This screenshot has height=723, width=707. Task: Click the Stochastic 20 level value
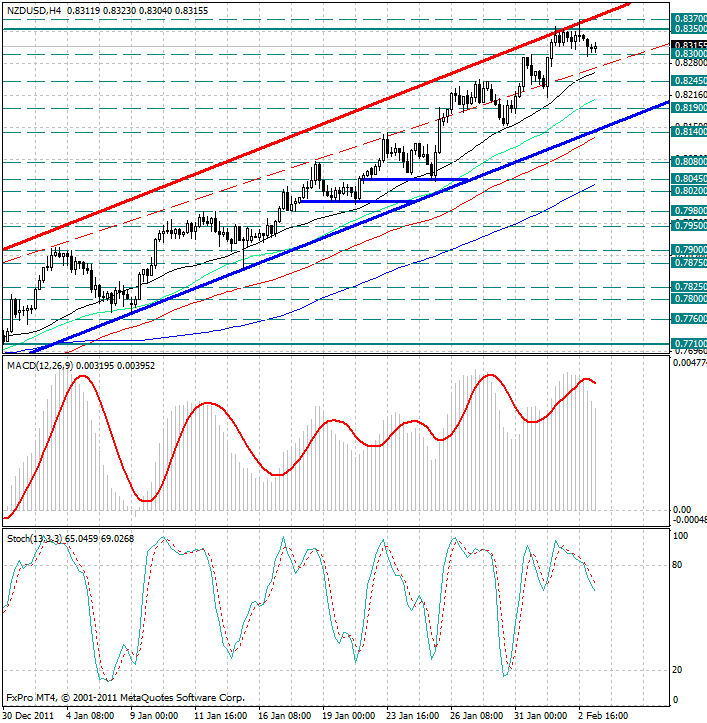[677, 670]
